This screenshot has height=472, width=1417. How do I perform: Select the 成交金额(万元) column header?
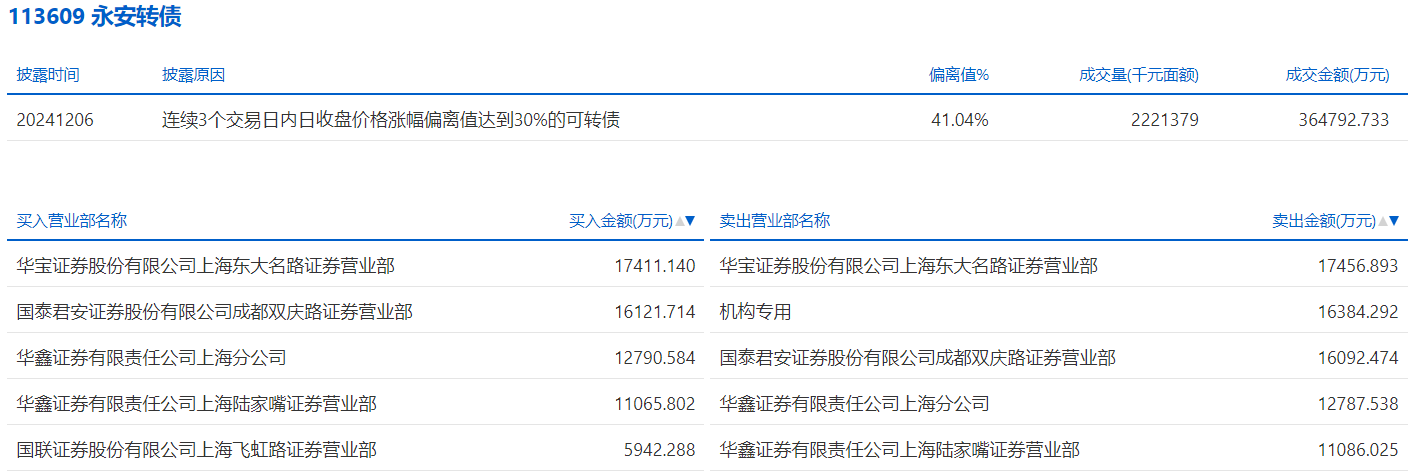1338,75
